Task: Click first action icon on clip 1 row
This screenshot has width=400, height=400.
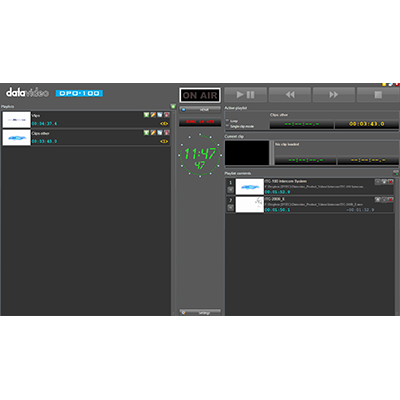Action: click(x=378, y=182)
